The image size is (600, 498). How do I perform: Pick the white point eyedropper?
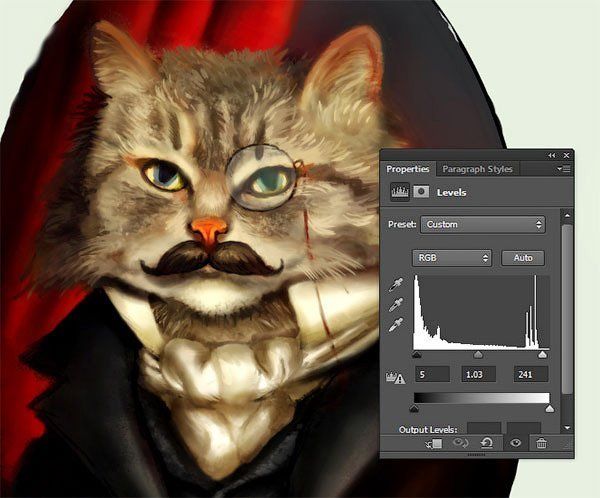396,325
